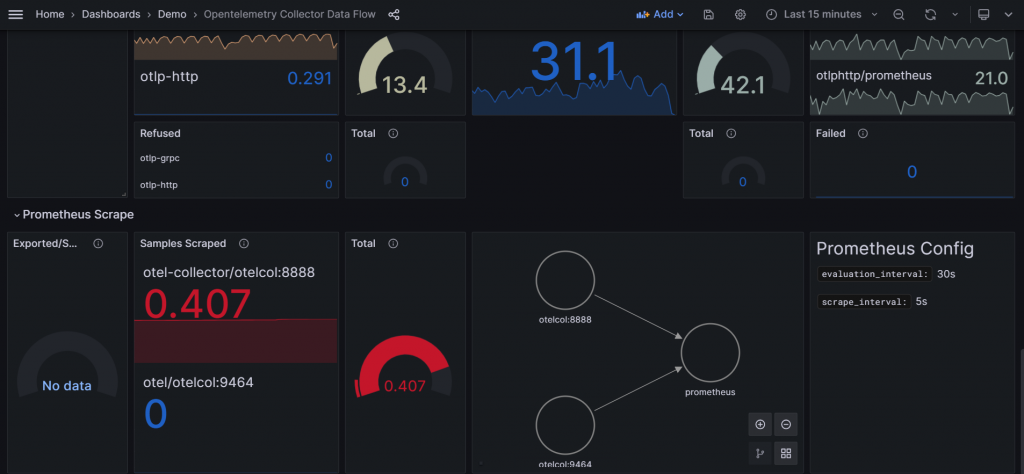Open refresh interval dropdown arrow
Screen dimensions: 1024x474
tap(955, 14)
